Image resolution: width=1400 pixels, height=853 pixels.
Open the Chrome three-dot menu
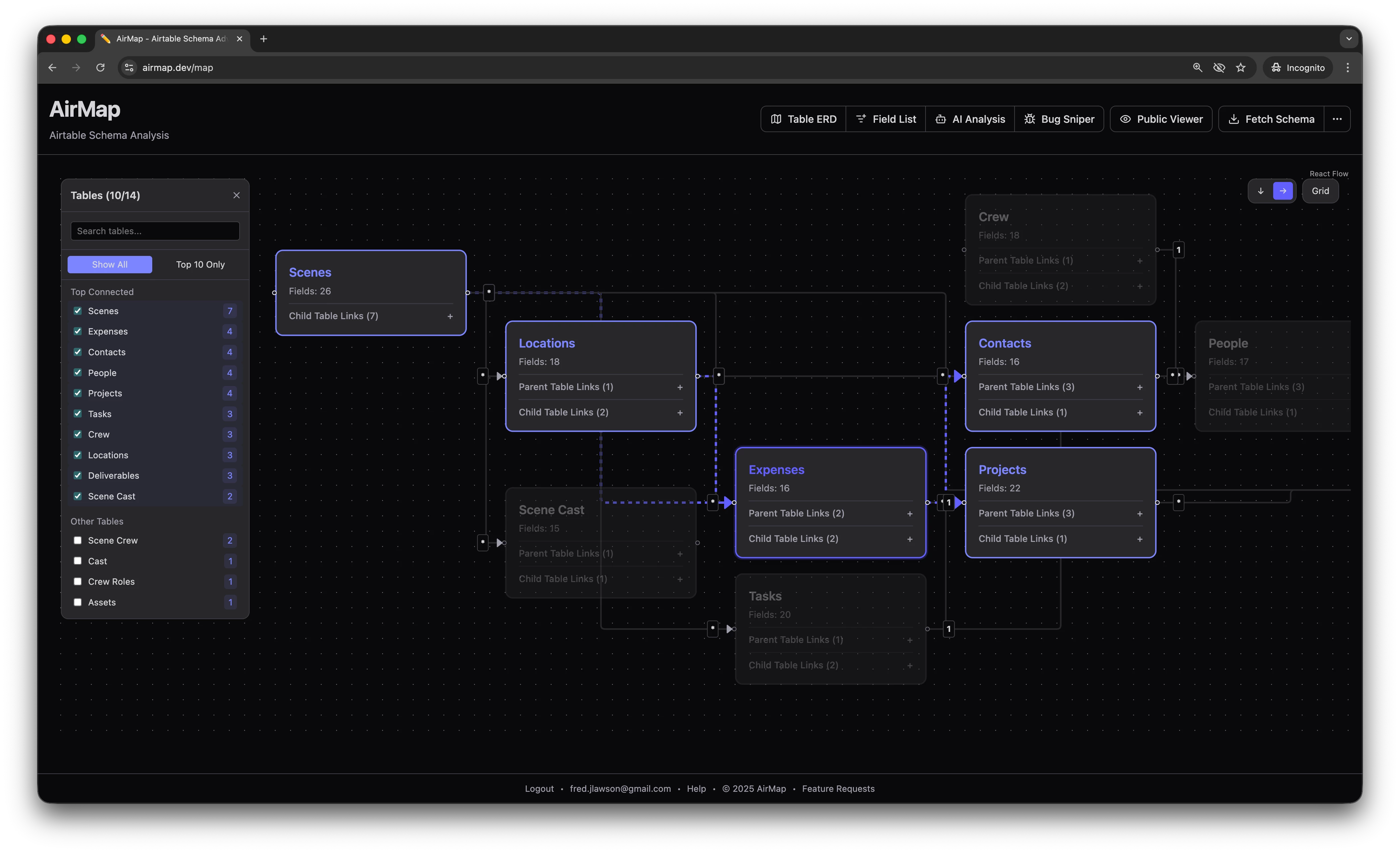(x=1347, y=68)
